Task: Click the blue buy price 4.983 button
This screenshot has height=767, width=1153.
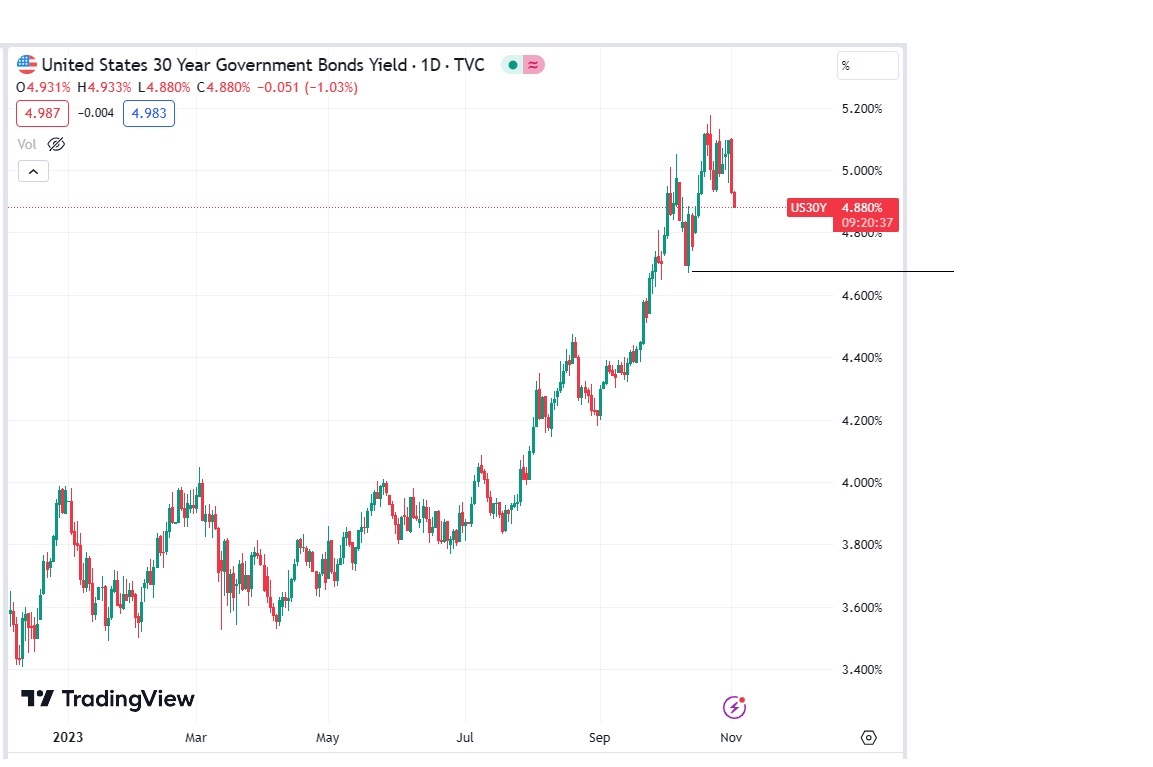Action: coord(149,113)
